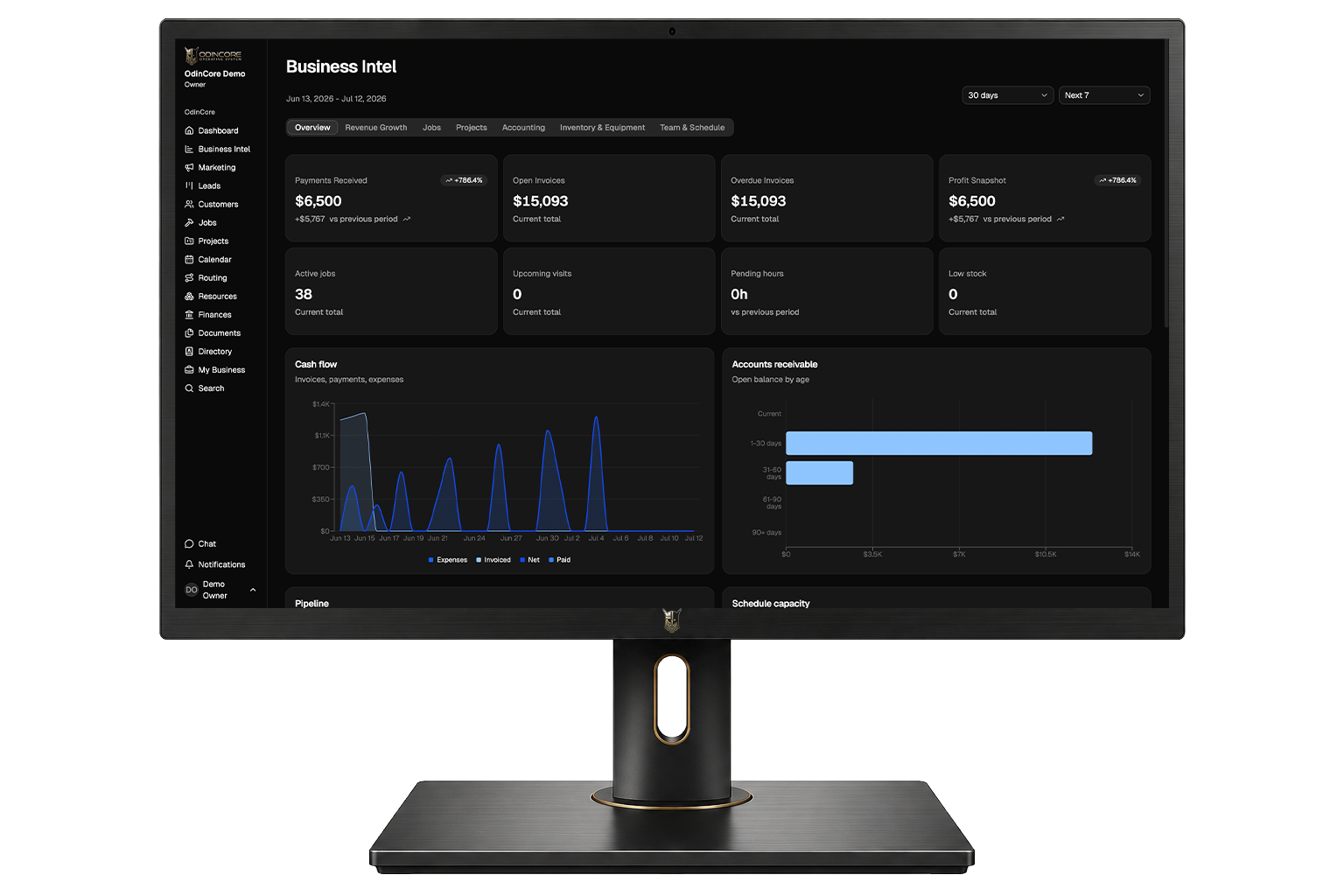This screenshot has width=1344, height=896.
Task: Toggle the Expenses legend swatch
Action: 430,560
